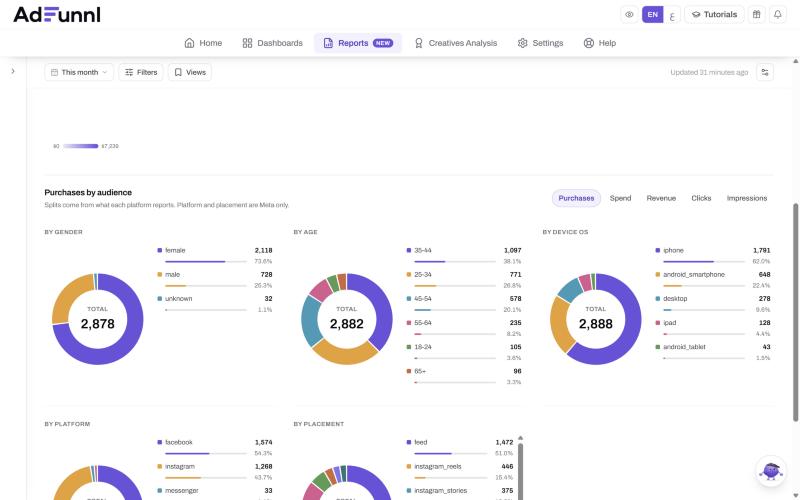Click the Reports document icon
This screenshot has height=500, width=800.
(328, 43)
